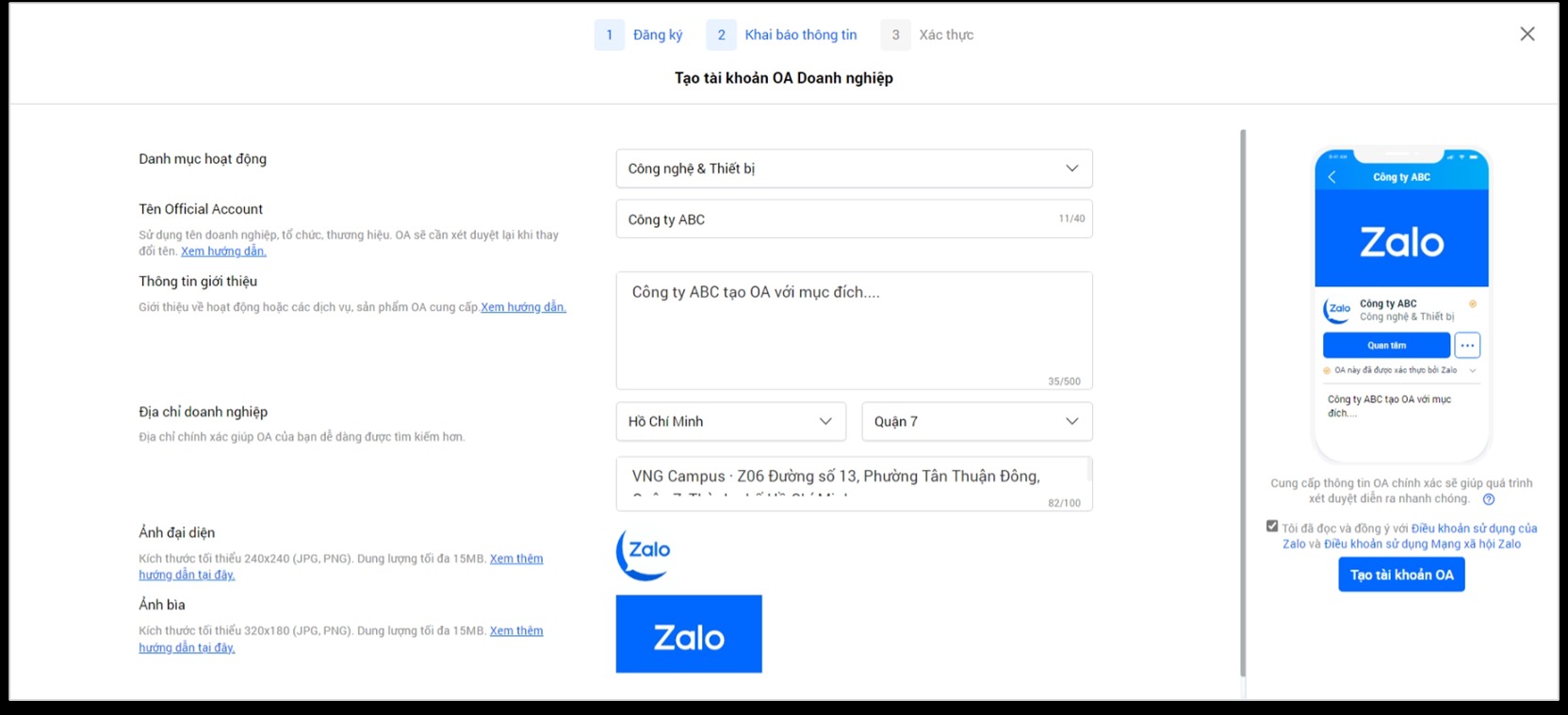Image resolution: width=1568 pixels, height=715 pixels.
Task: Click the verified badge next to Công ty ABC
Action: (1473, 304)
